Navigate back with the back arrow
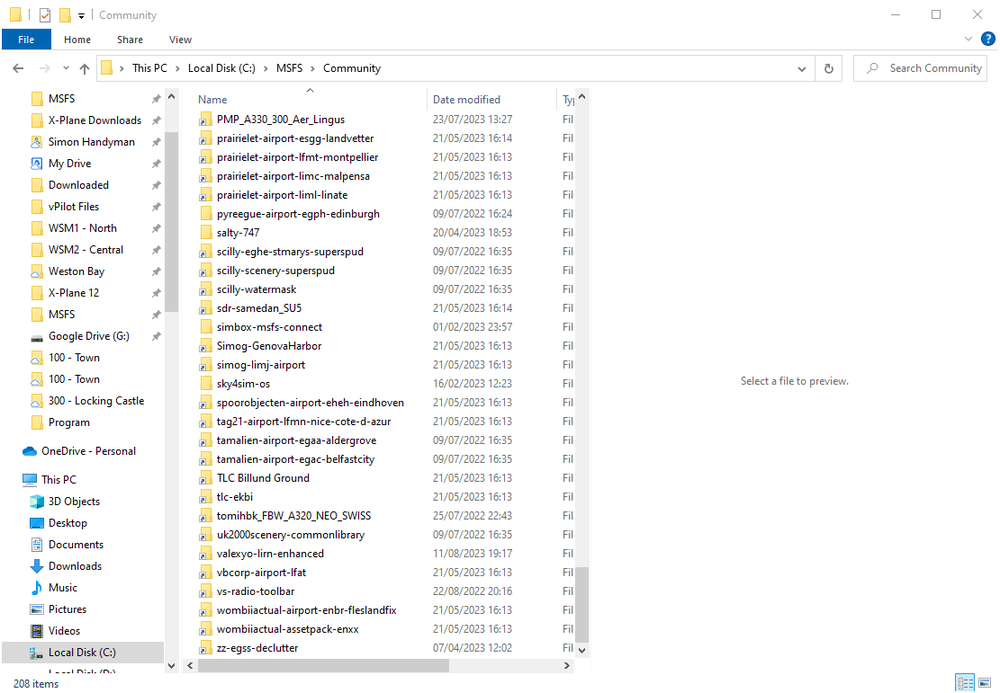Viewport: 1000px width, 693px height. tap(17, 68)
